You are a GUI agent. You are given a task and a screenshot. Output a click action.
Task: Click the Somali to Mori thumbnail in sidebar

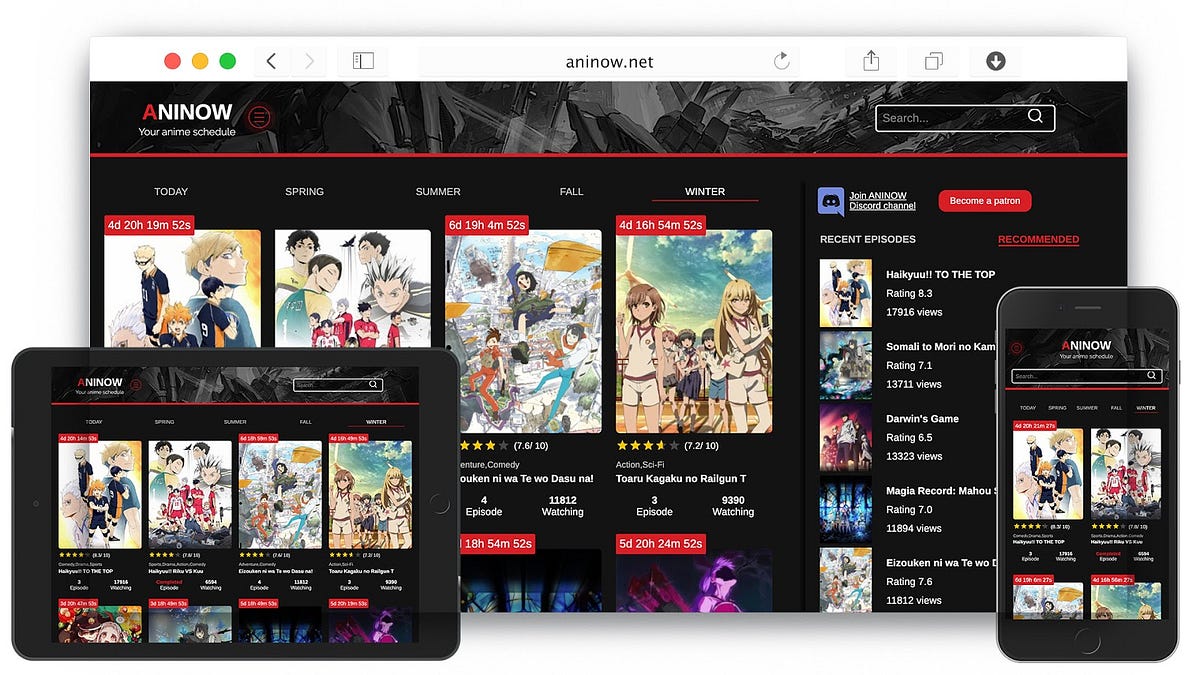845,364
